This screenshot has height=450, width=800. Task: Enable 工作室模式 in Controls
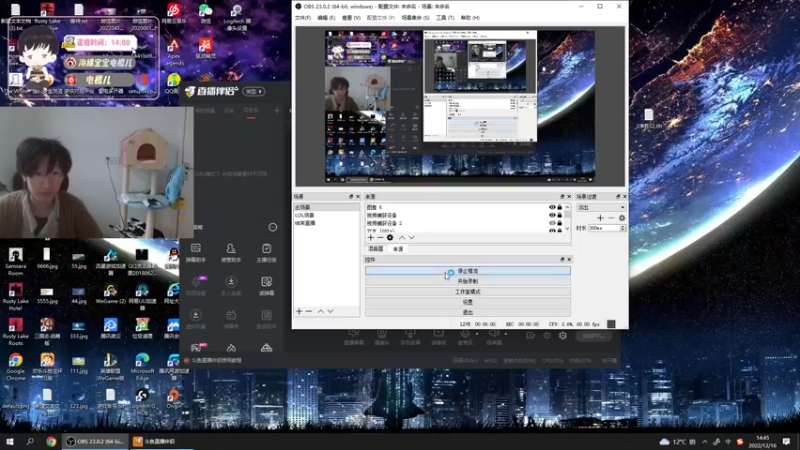[468, 292]
